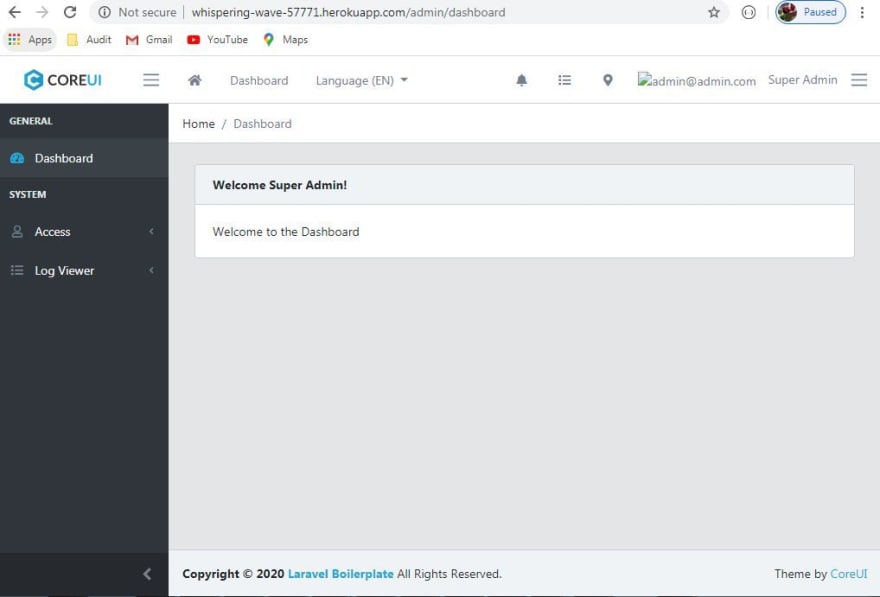880x597 pixels.
Task: Open the list icon in header
Action: (565, 80)
